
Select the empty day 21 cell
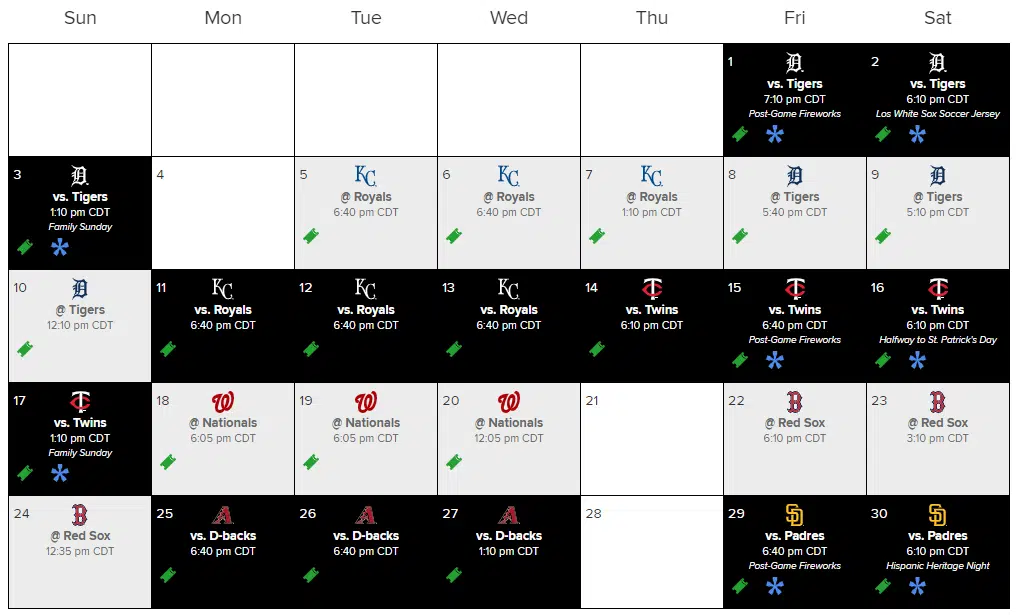651,438
